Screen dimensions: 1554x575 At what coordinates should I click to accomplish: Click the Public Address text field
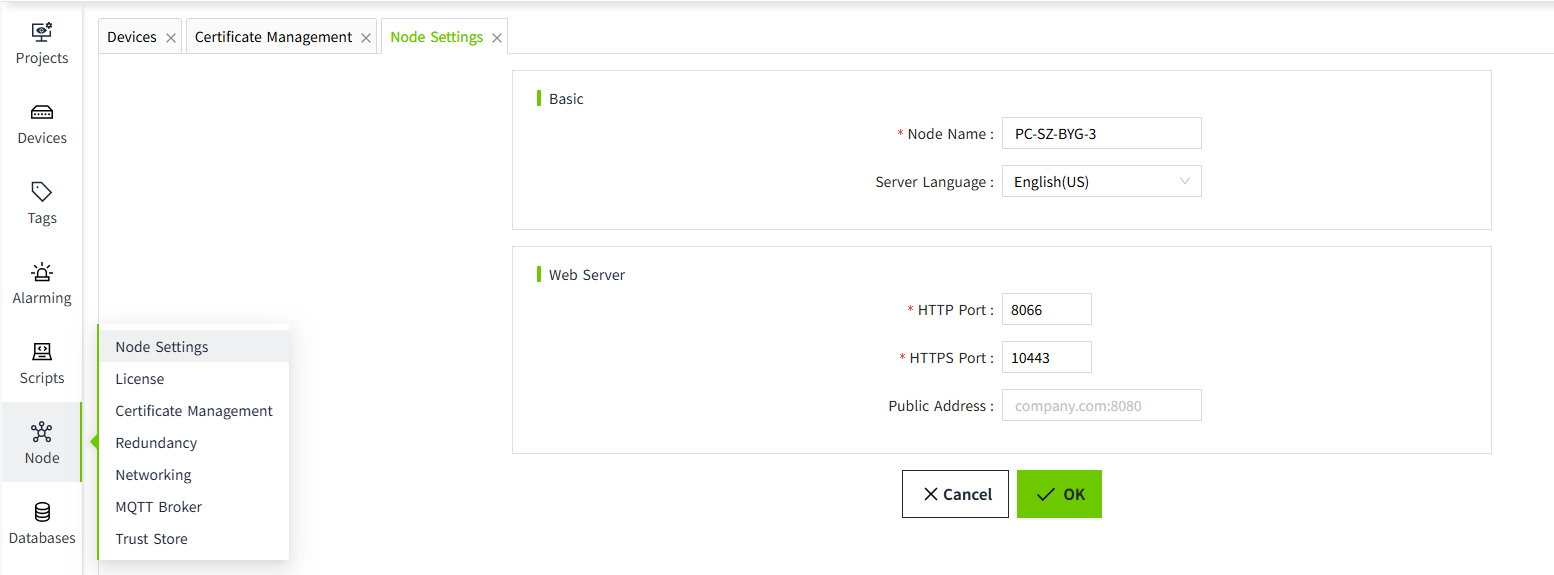(x=1101, y=406)
